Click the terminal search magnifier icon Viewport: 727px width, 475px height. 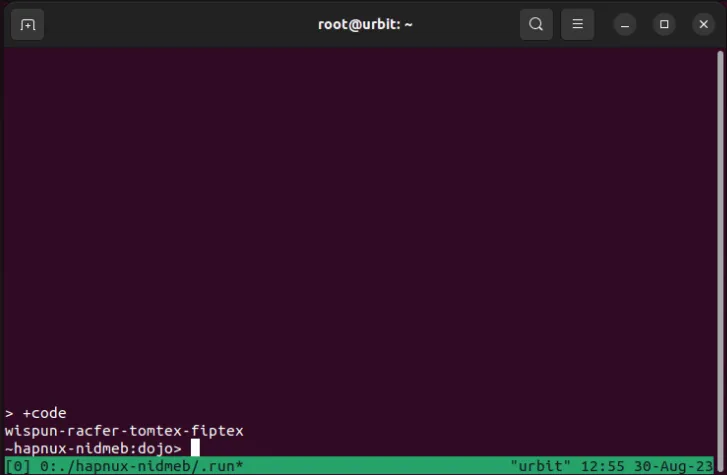pos(536,24)
